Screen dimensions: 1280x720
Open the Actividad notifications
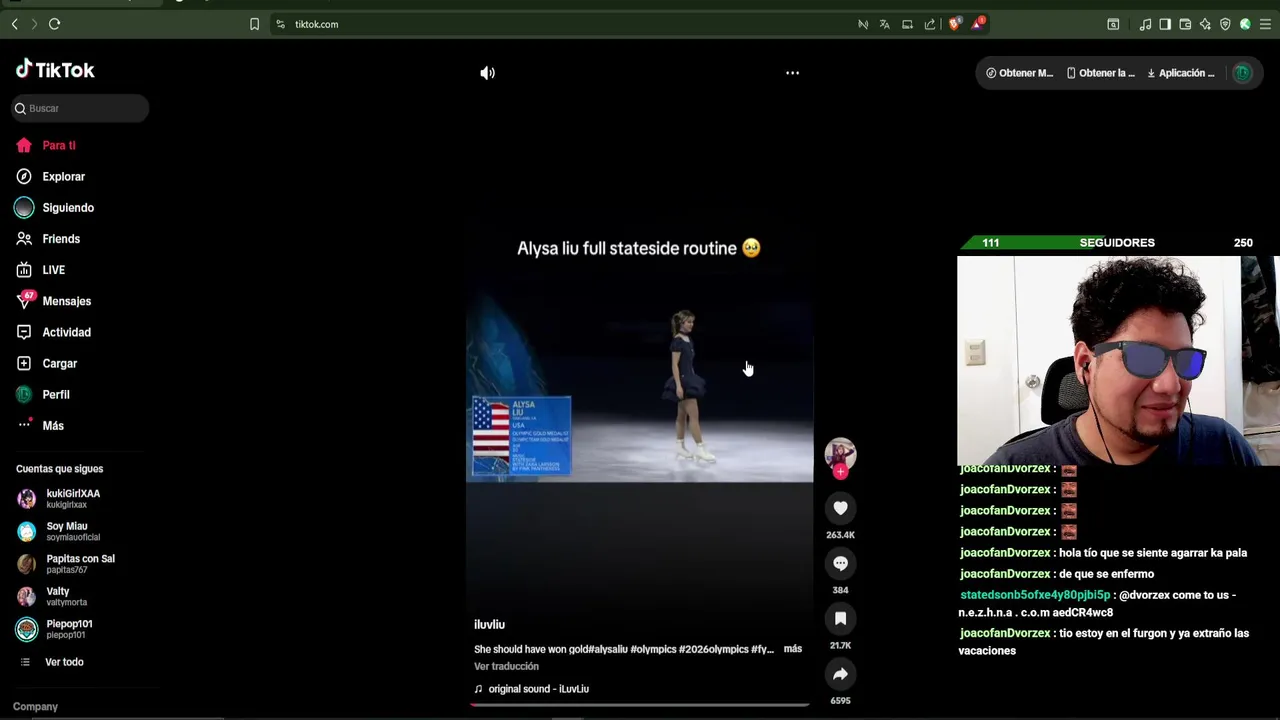[x=54, y=332]
